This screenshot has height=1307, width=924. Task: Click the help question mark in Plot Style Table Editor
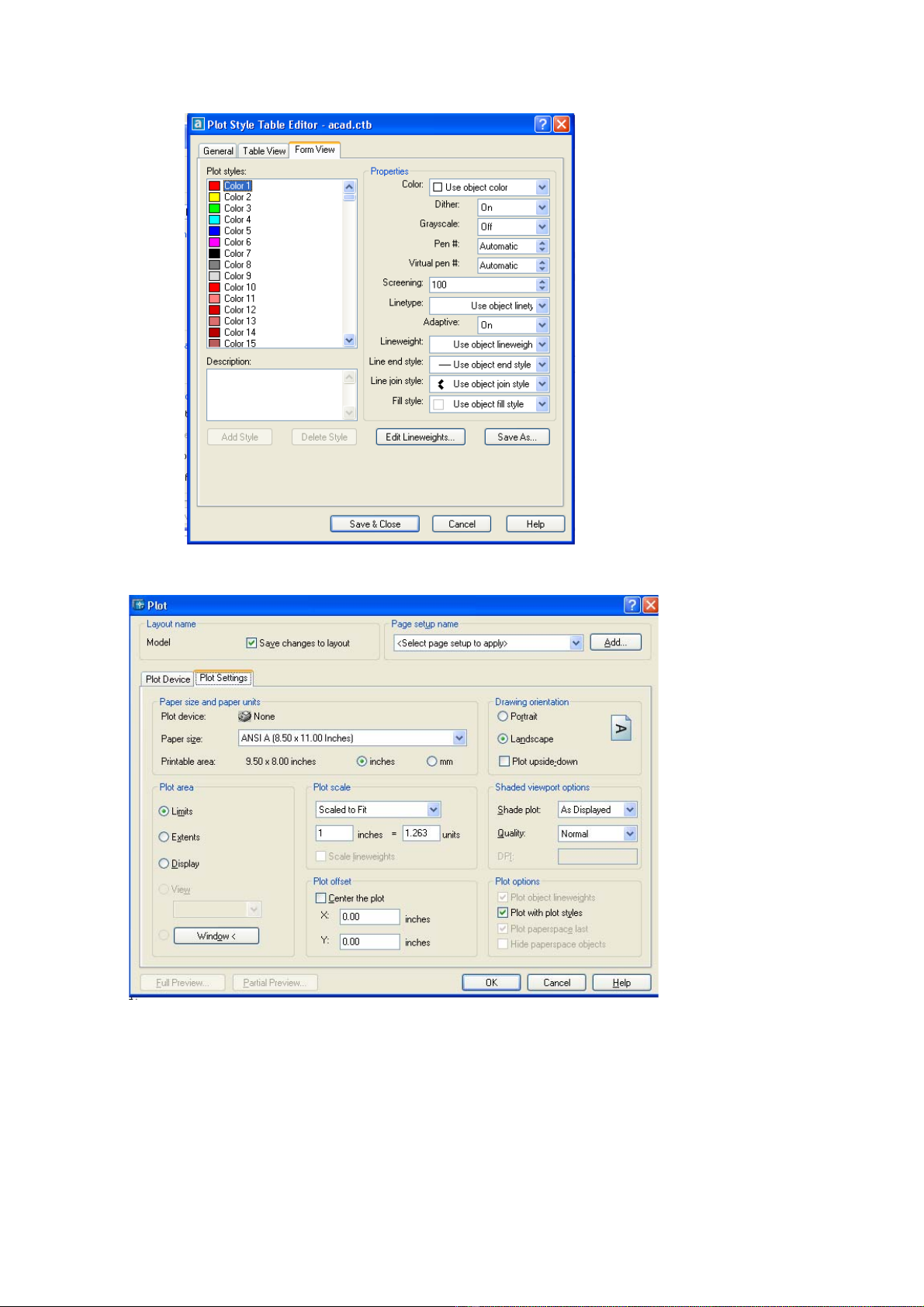(543, 124)
